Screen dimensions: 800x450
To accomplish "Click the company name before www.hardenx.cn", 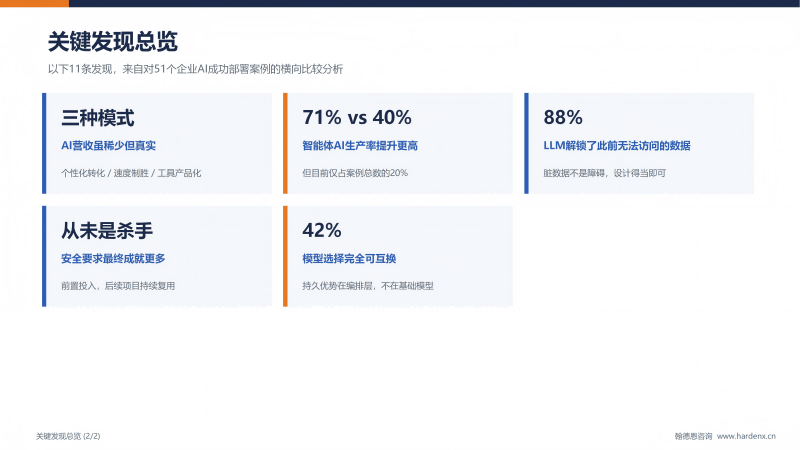I will coord(693,436).
